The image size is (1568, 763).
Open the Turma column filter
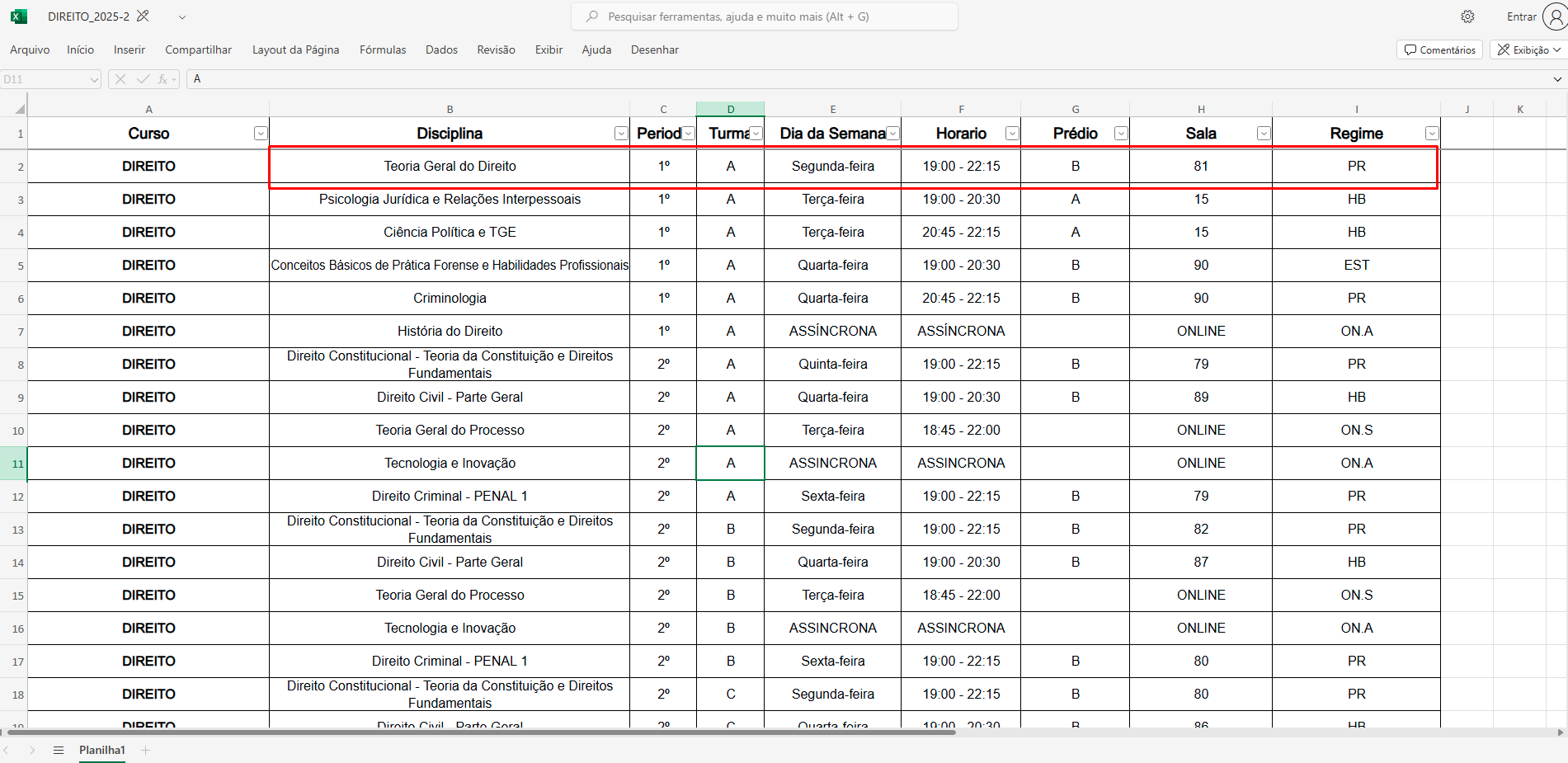point(756,134)
